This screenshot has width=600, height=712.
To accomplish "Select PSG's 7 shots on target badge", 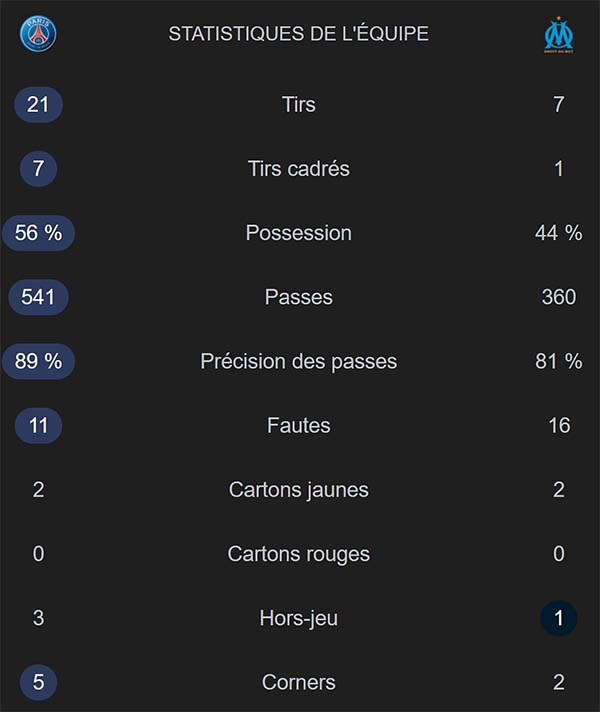I will pos(38,168).
